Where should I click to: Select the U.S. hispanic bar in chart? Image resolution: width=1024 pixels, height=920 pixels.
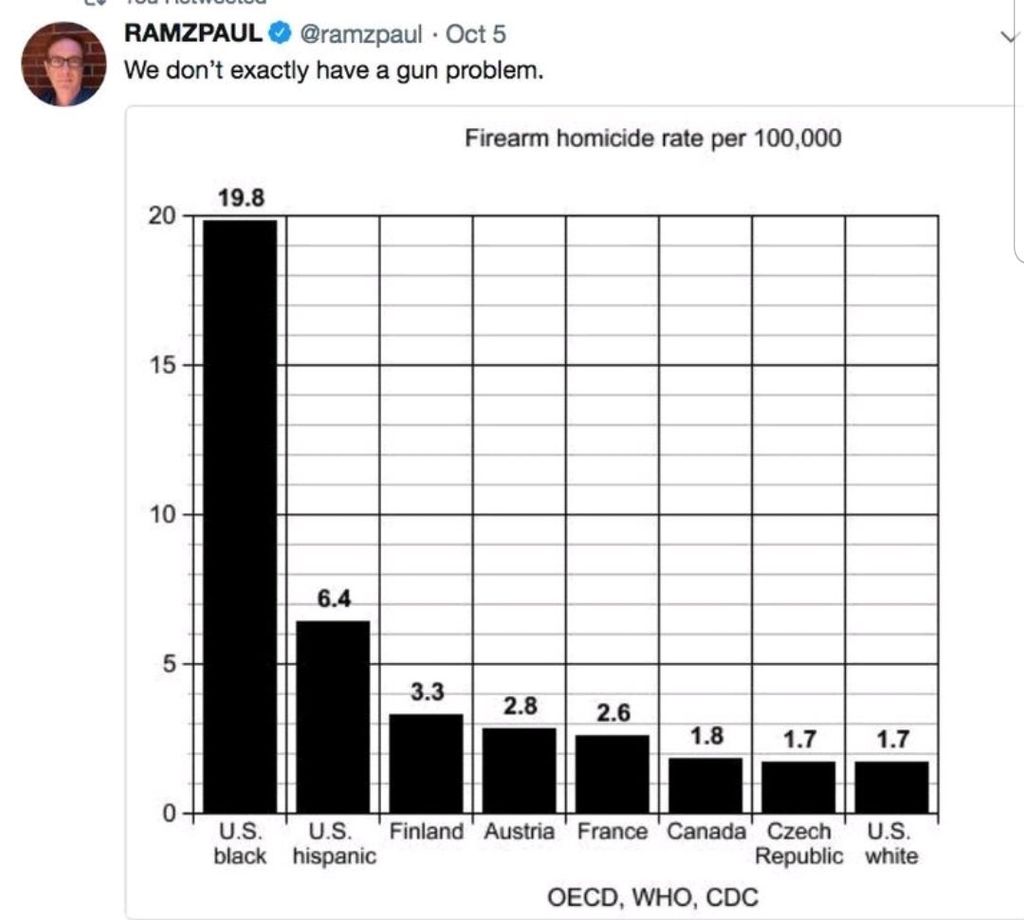(333, 716)
